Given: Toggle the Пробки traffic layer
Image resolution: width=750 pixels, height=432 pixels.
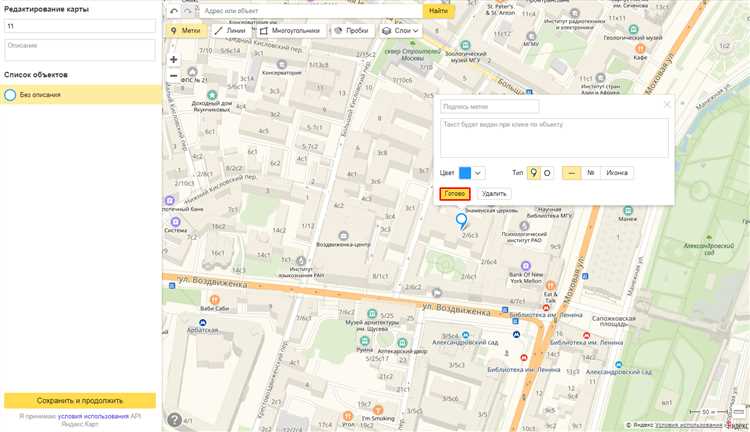Looking at the screenshot, I should pyautogui.click(x=351, y=31).
